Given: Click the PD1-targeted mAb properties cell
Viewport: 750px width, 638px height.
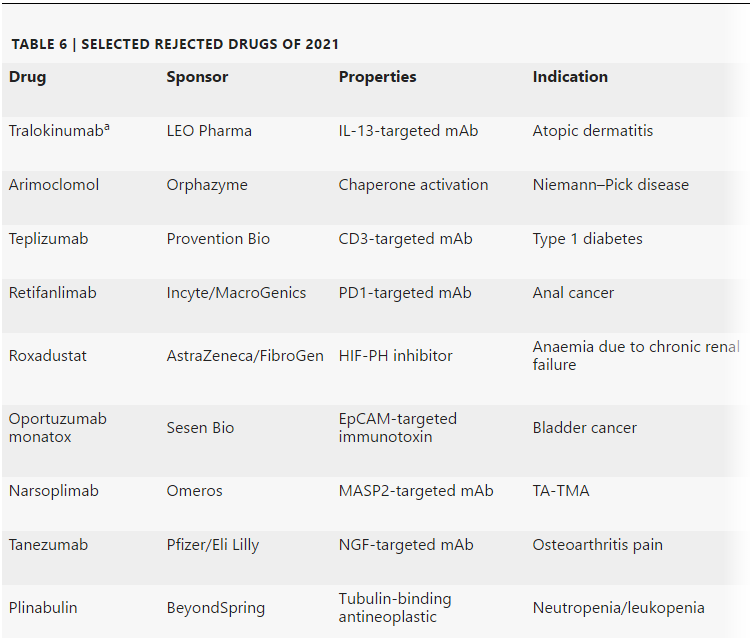Looking at the screenshot, I should 404,293.
